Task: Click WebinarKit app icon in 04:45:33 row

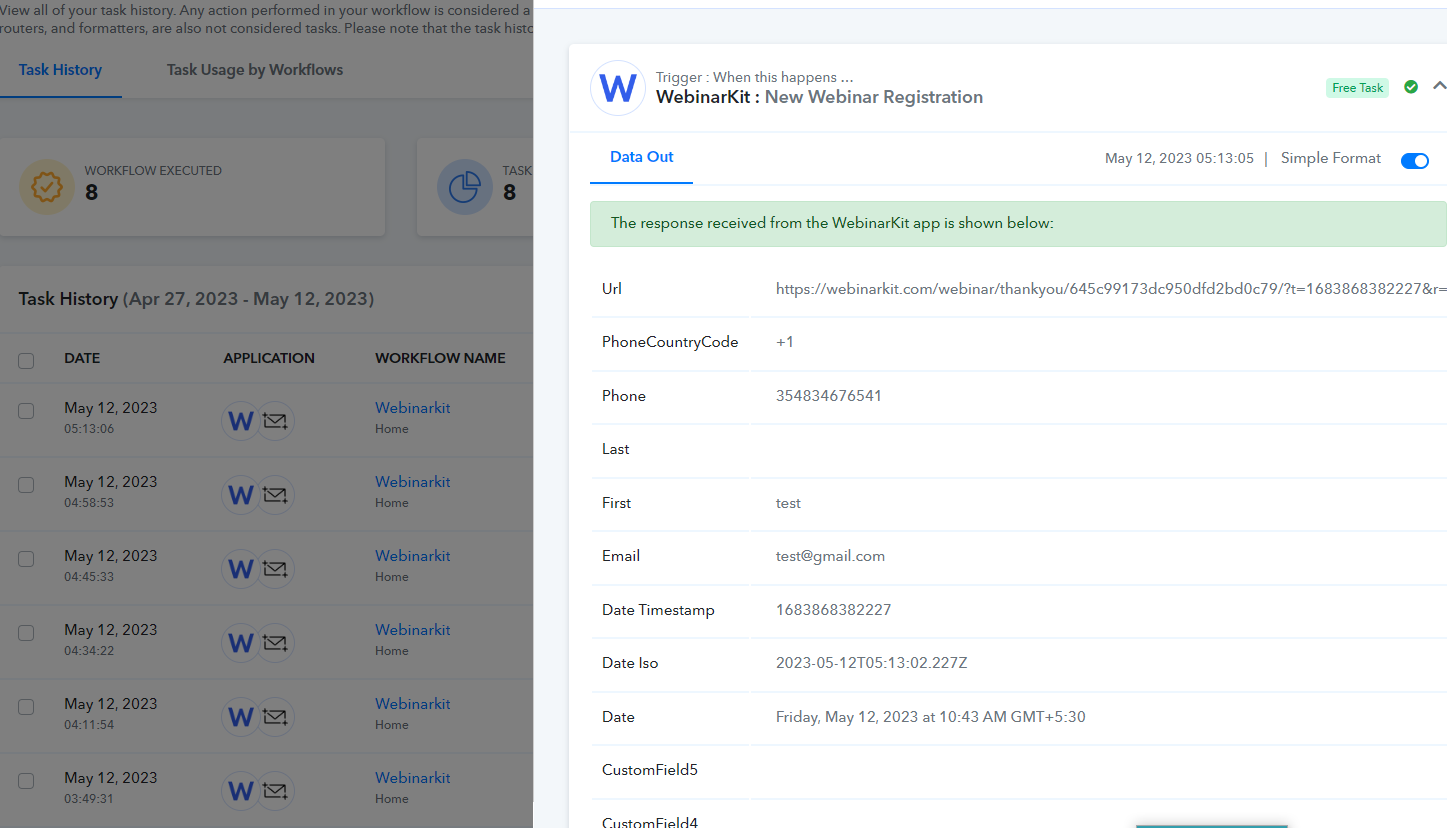Action: tap(240, 569)
